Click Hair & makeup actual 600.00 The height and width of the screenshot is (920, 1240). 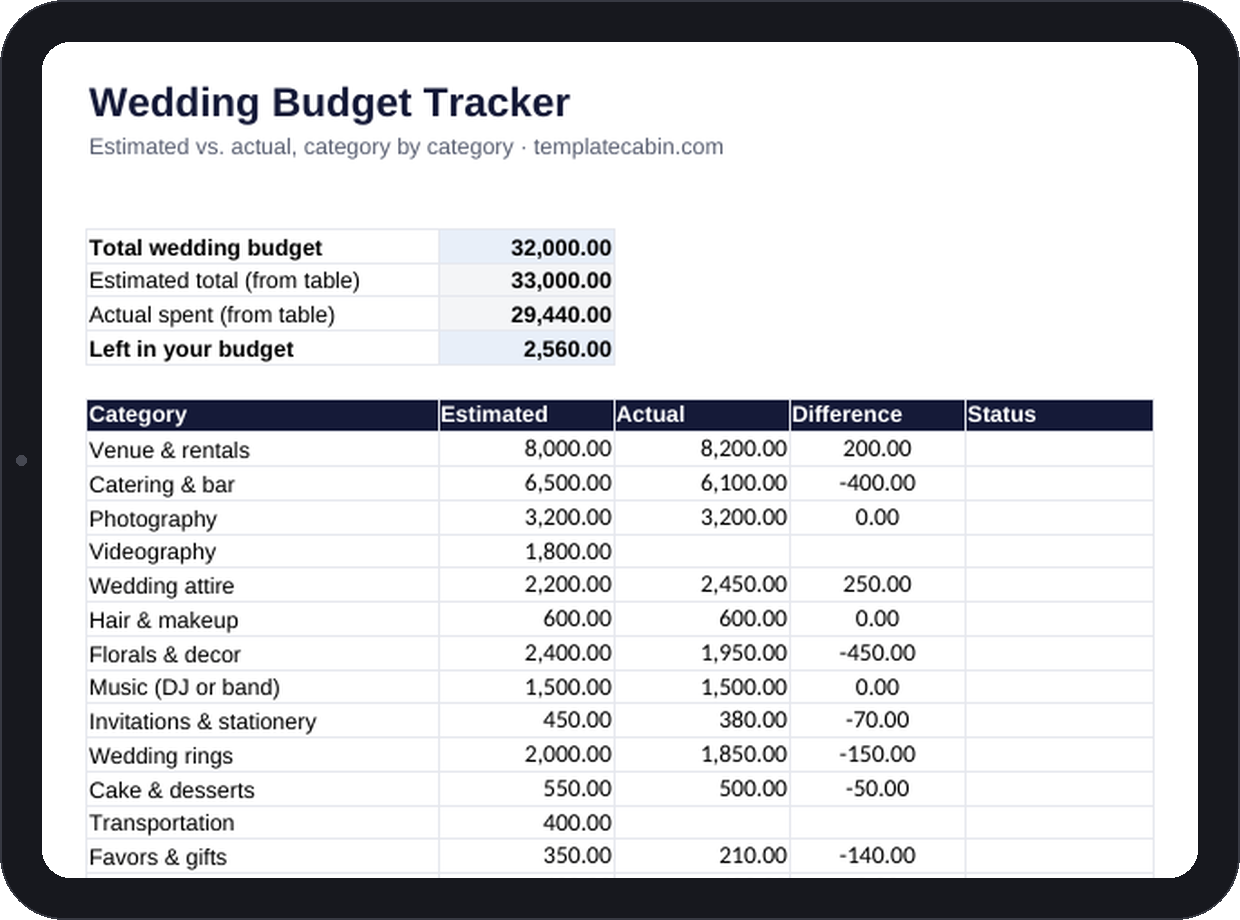coord(702,619)
